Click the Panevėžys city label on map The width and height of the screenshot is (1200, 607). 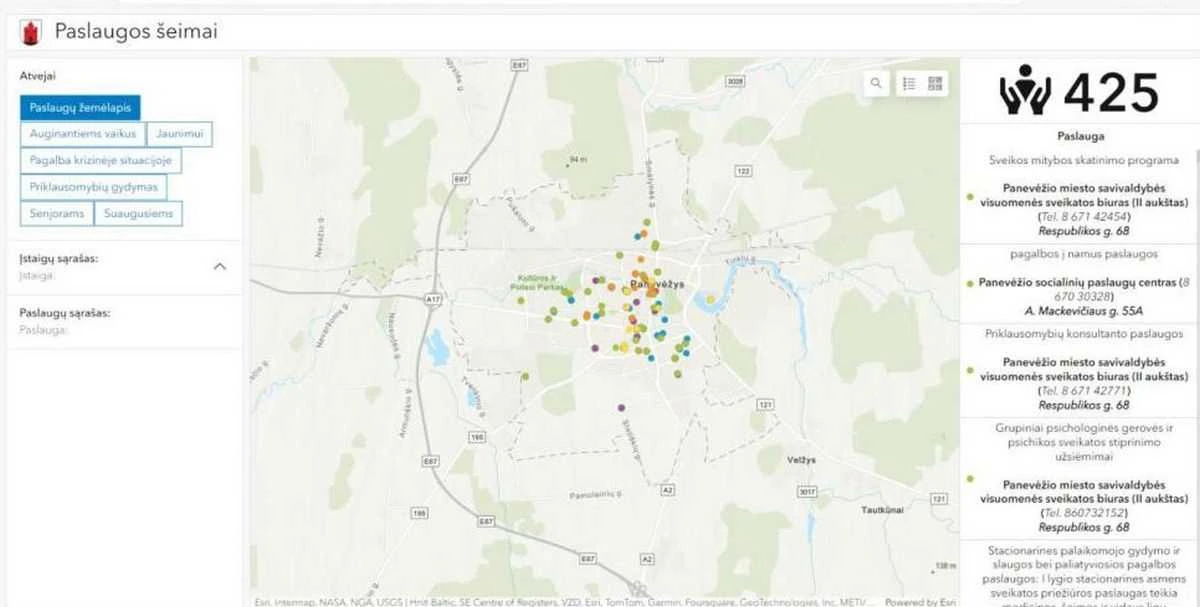[x=658, y=284]
